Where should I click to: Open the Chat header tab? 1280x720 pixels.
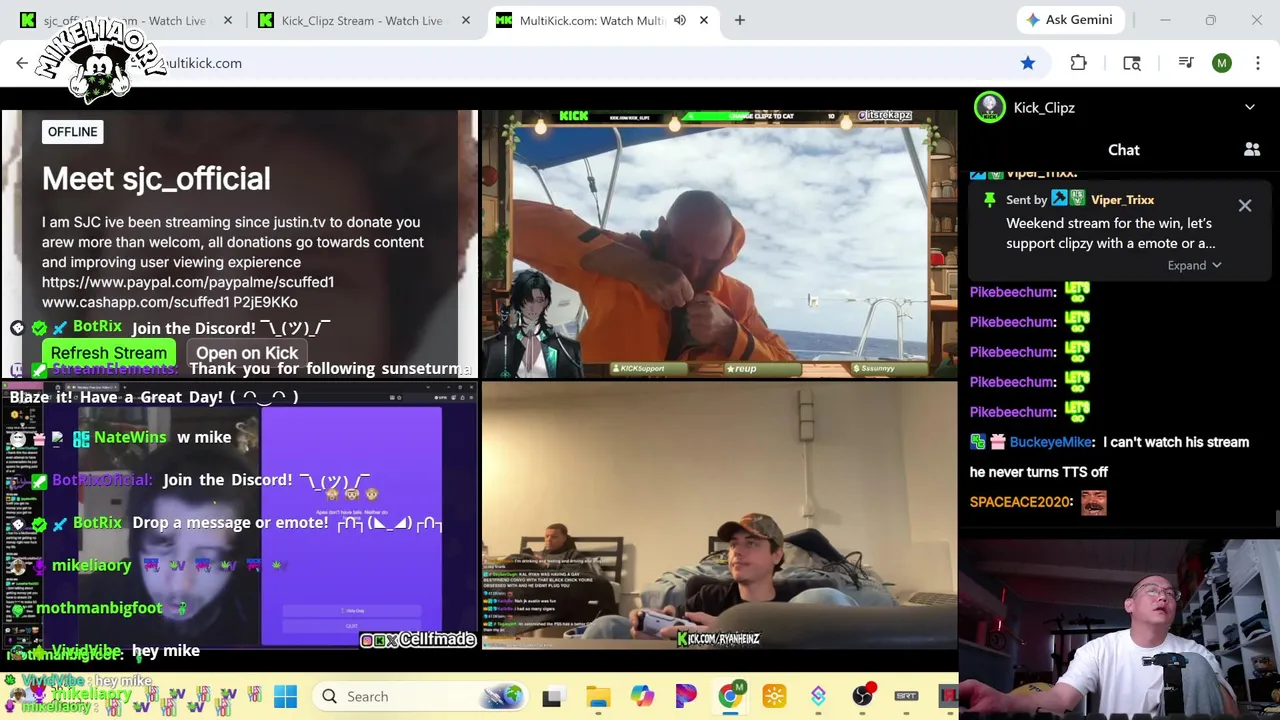coord(1124,150)
